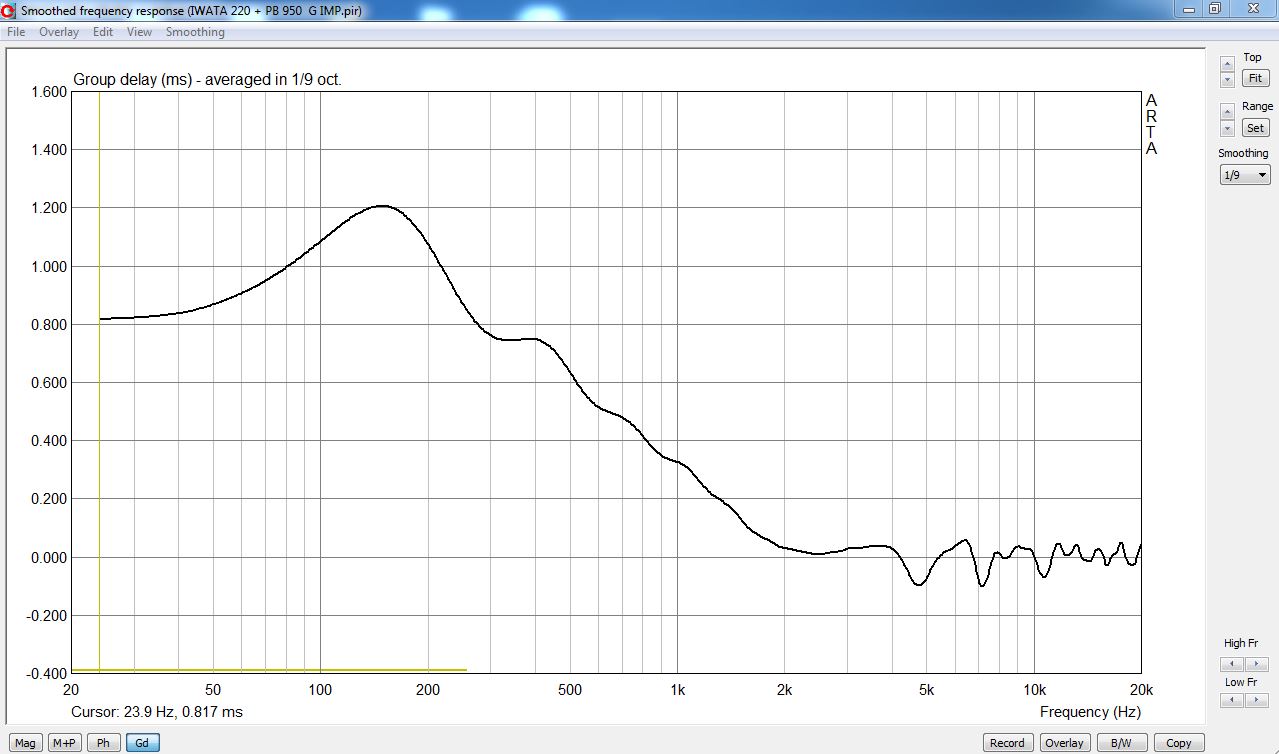Image resolution: width=1279 pixels, height=754 pixels.
Task: Click the Low Fr left arrow
Action: tap(1232, 701)
